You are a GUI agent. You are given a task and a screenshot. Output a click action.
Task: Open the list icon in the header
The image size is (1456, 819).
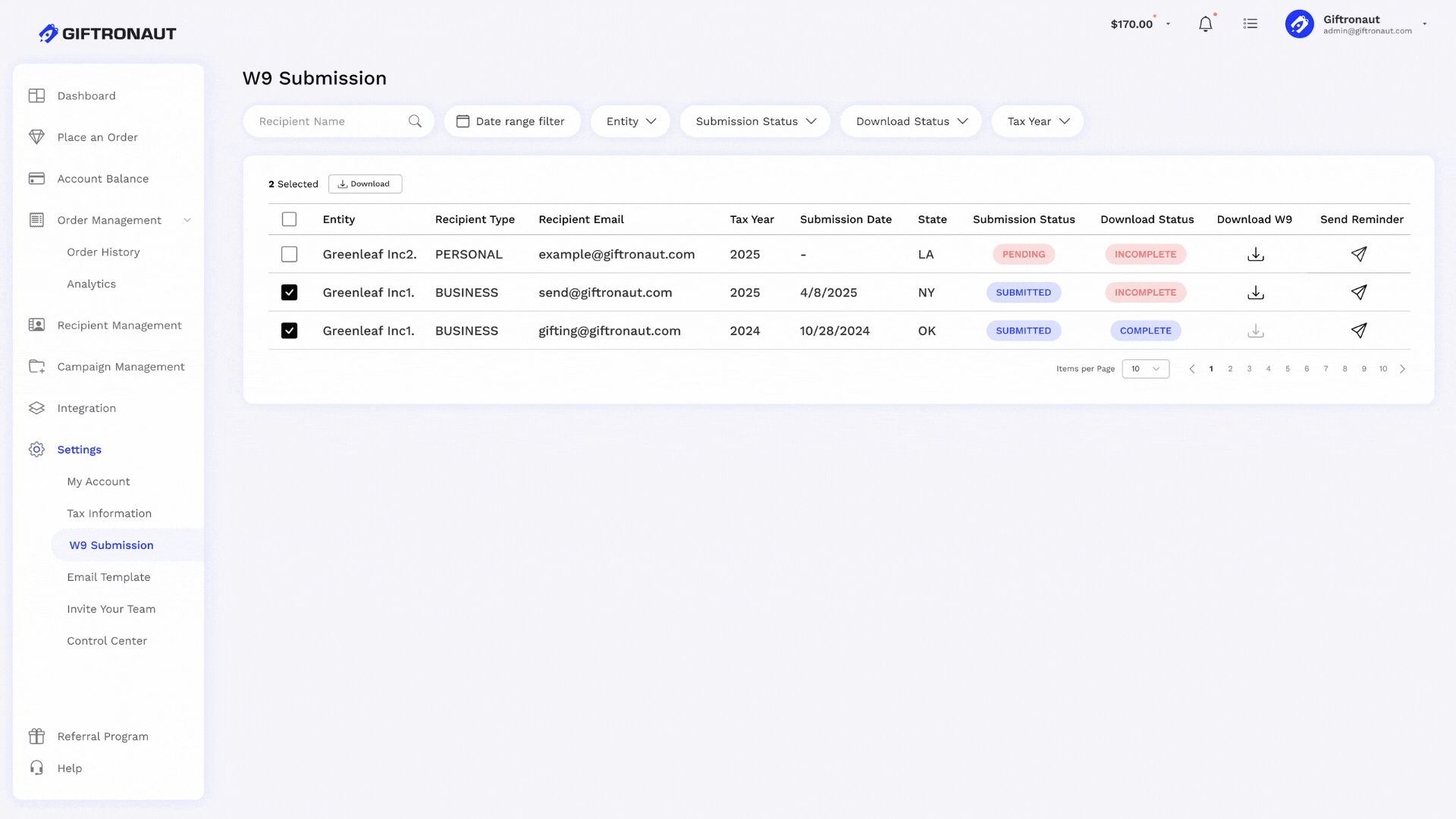pos(1250,24)
